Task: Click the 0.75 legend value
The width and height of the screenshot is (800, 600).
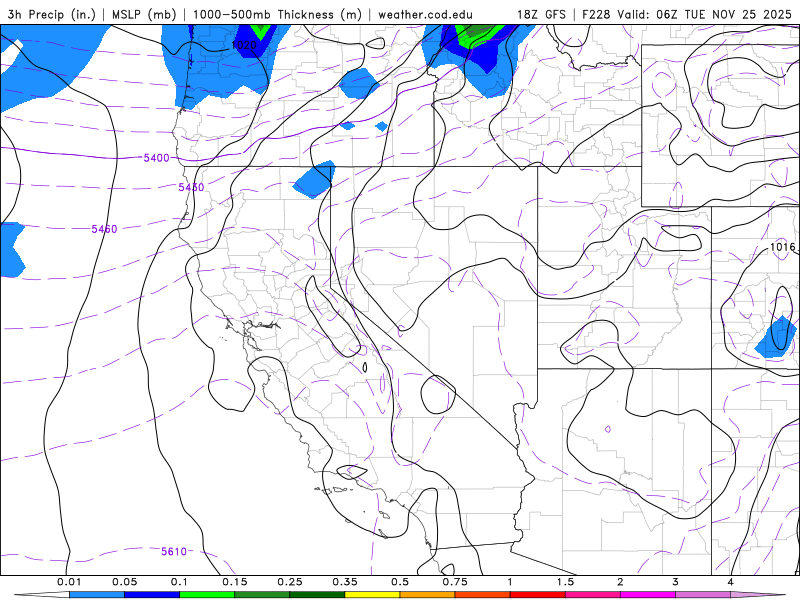Action: click(x=455, y=582)
